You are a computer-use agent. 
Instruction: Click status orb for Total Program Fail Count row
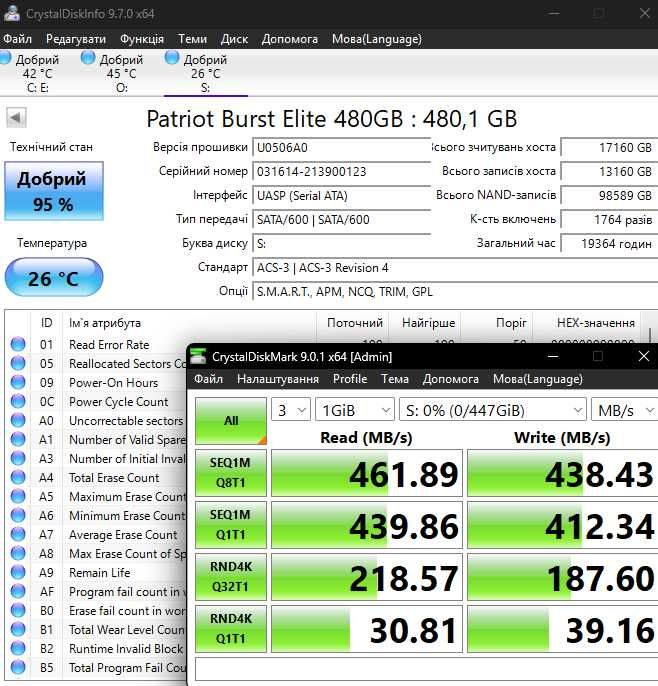[x=18, y=667]
